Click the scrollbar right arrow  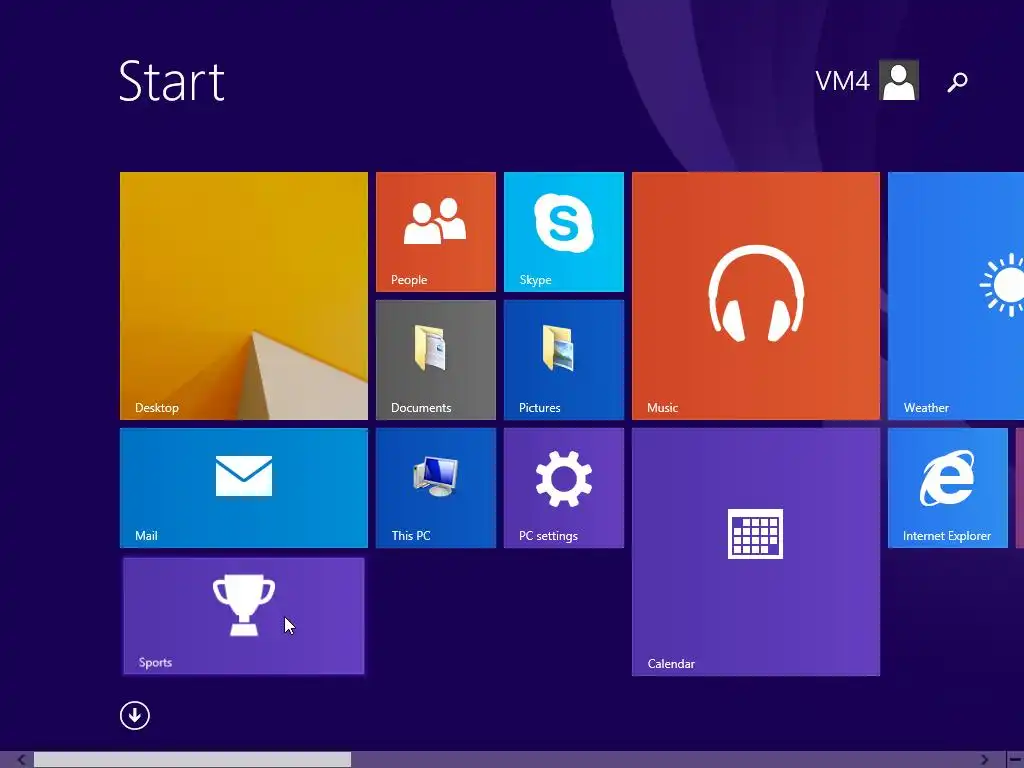(x=984, y=760)
